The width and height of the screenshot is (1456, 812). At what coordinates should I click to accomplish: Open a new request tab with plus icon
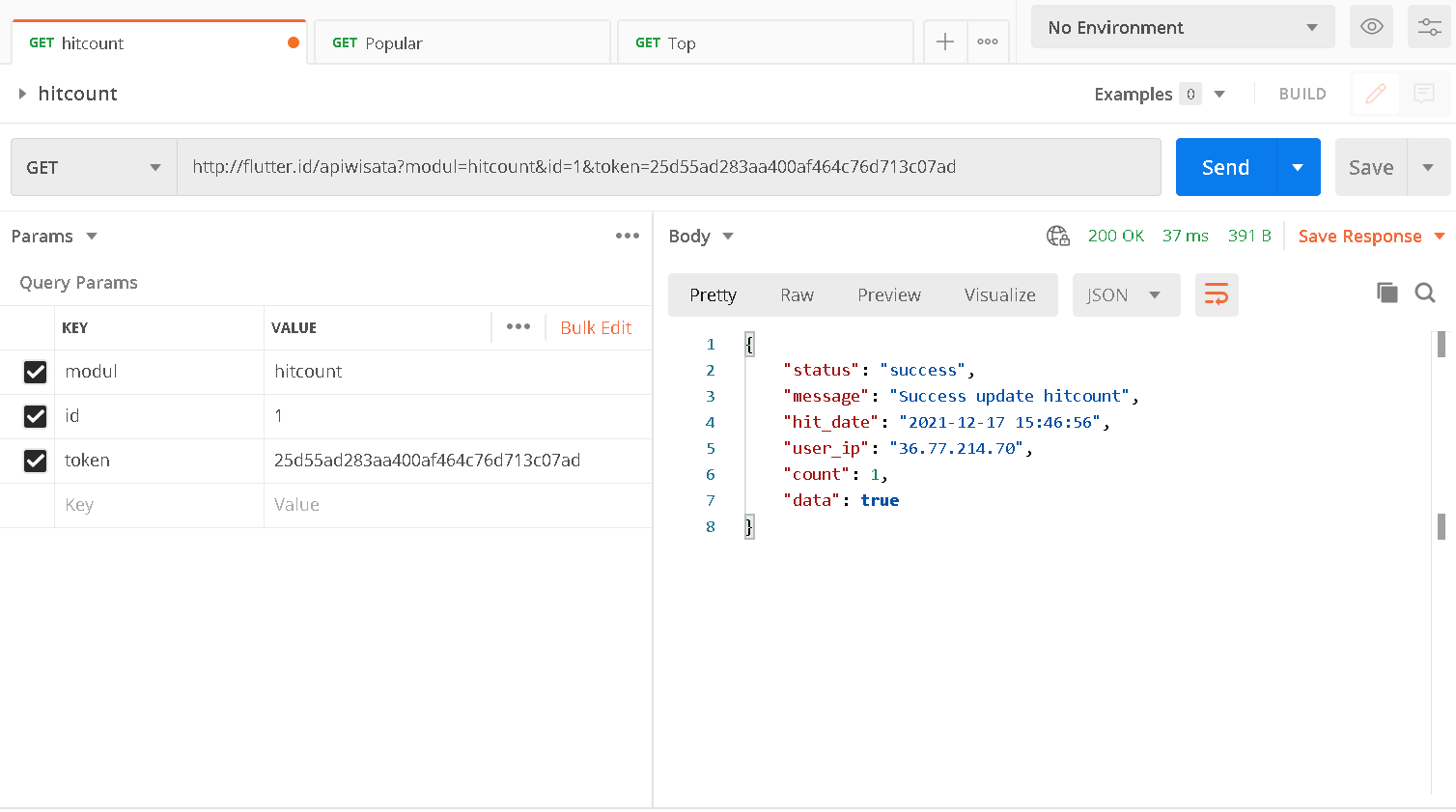point(945,42)
